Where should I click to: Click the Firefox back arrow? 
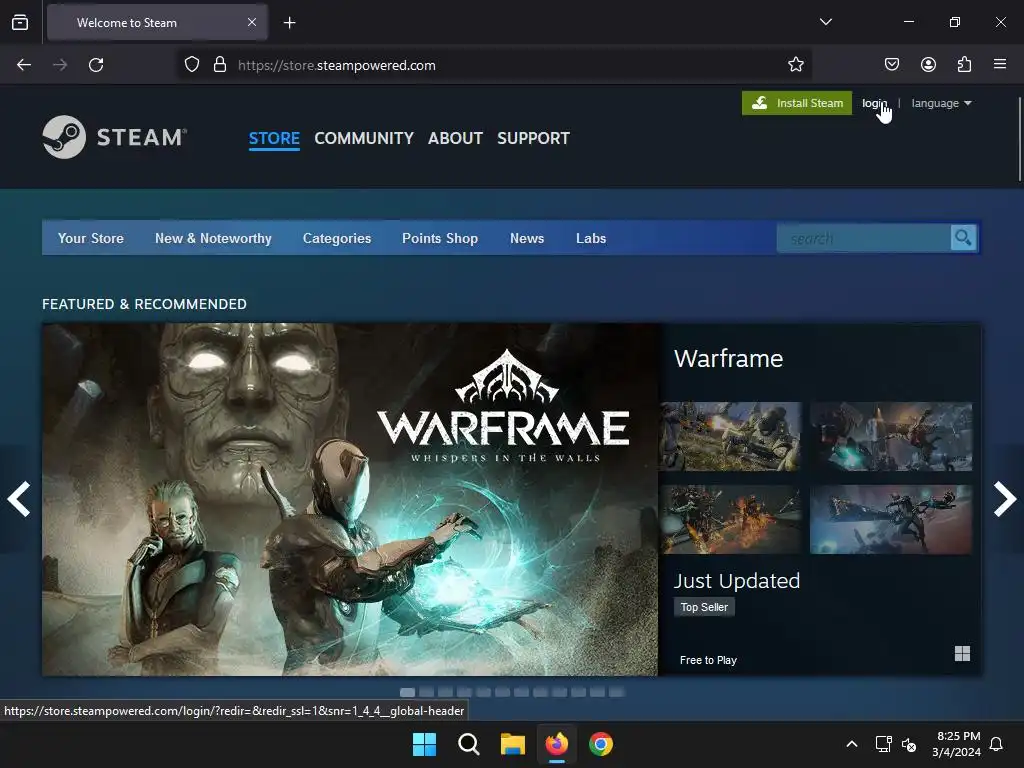(x=24, y=65)
